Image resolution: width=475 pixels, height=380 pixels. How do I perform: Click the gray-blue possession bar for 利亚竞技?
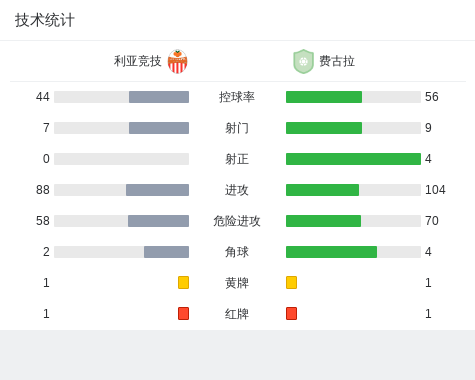159,97
